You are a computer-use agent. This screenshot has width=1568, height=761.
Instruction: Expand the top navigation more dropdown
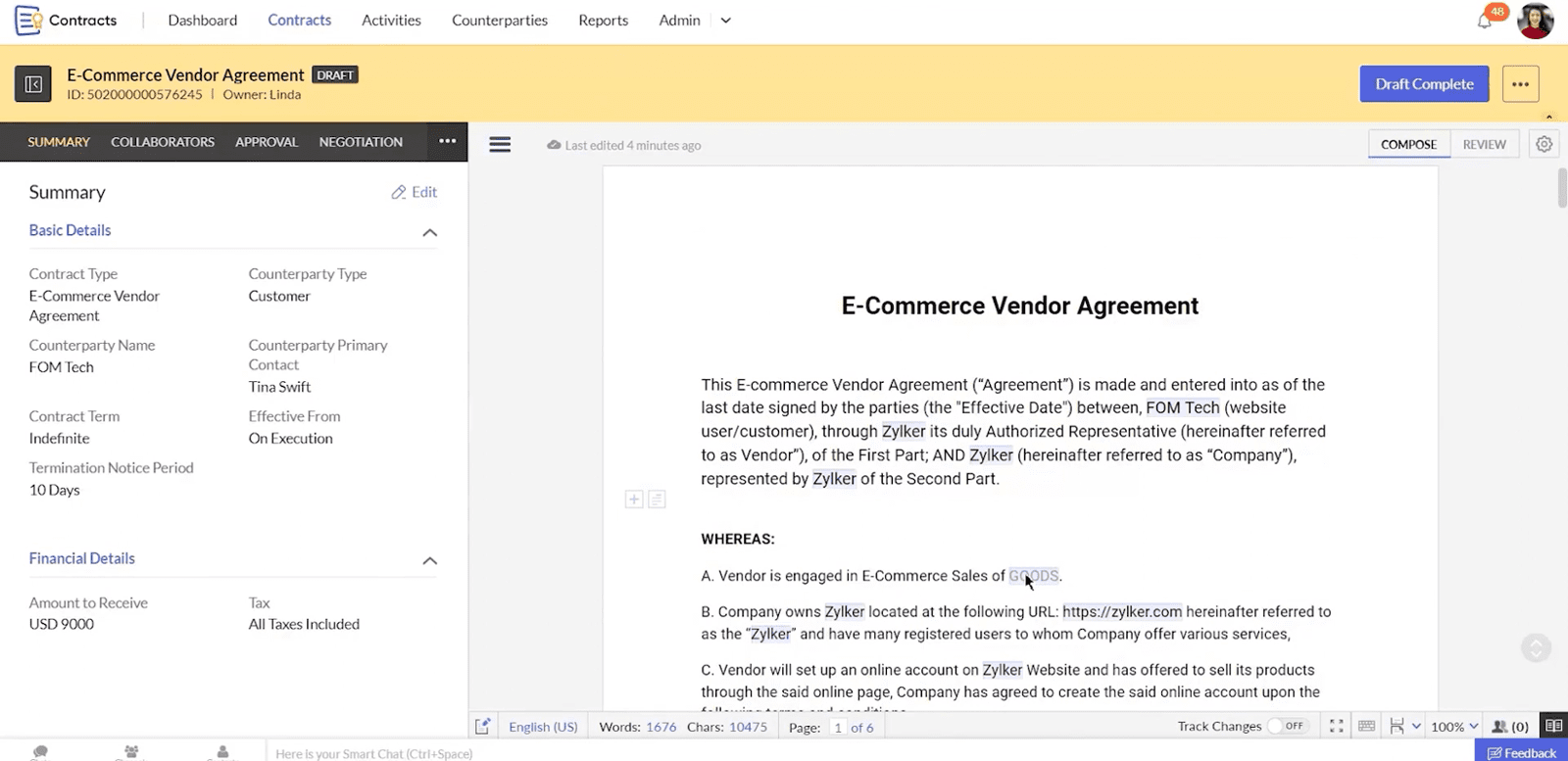[725, 21]
